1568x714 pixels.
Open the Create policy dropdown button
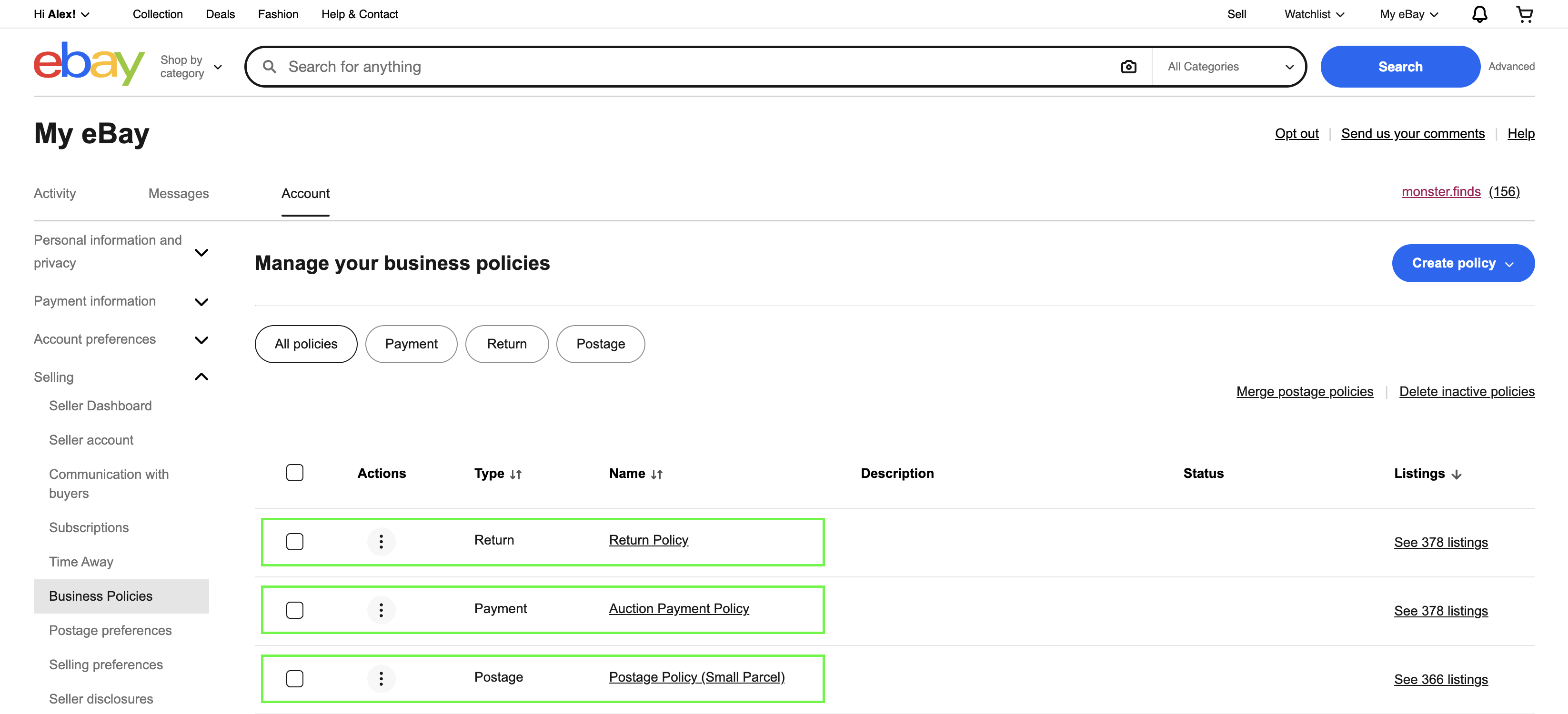(1463, 263)
